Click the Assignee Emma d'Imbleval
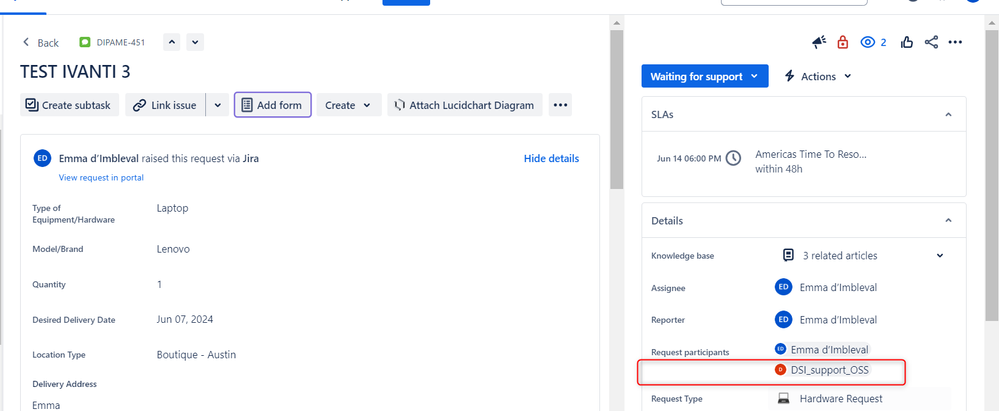This screenshot has width=999, height=411. [x=826, y=287]
